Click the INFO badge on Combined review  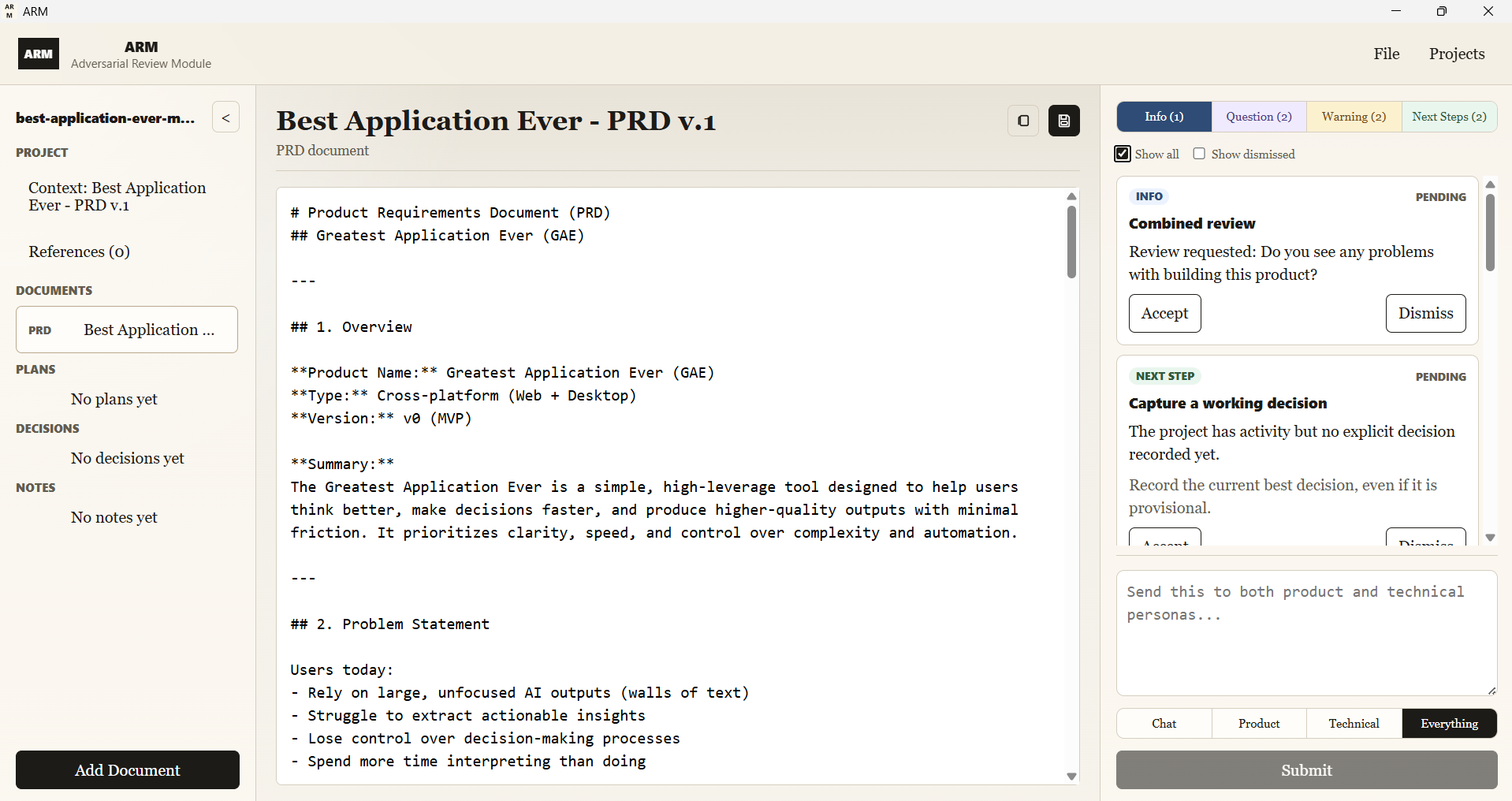tap(1149, 196)
